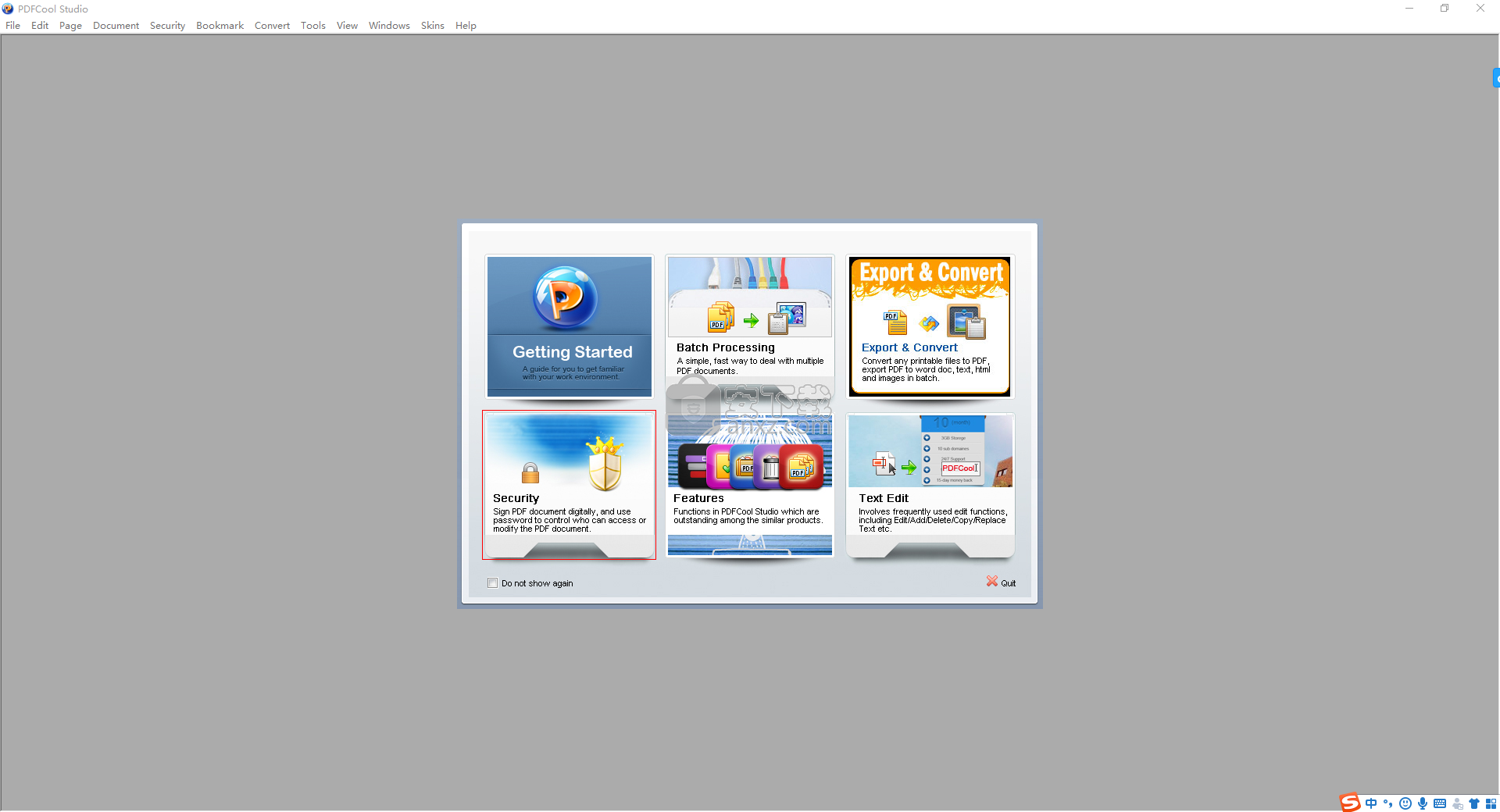Open the File menu

[x=13, y=26]
